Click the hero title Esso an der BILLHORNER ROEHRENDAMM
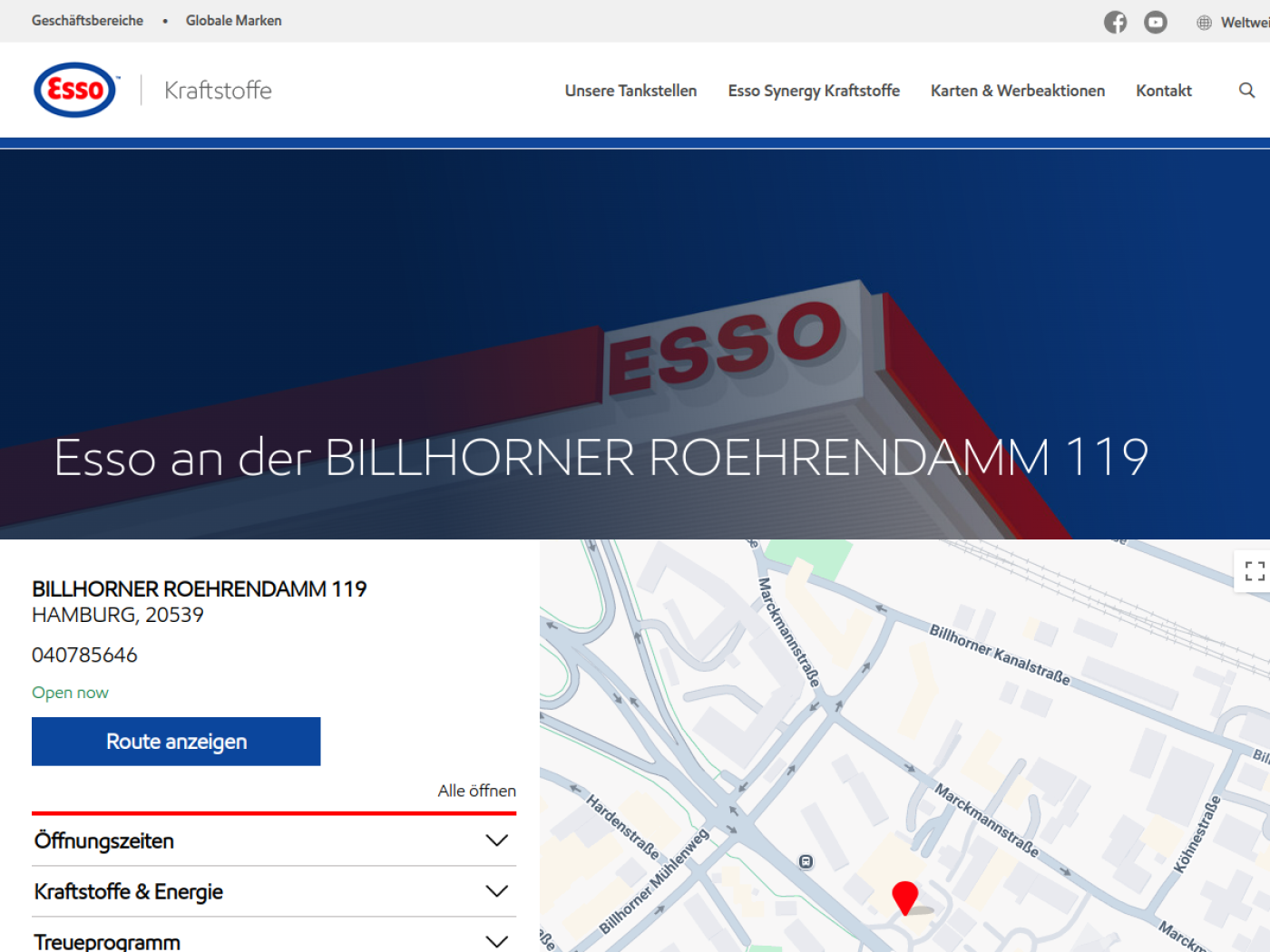Viewport: 1270px width, 952px height. coord(601,457)
